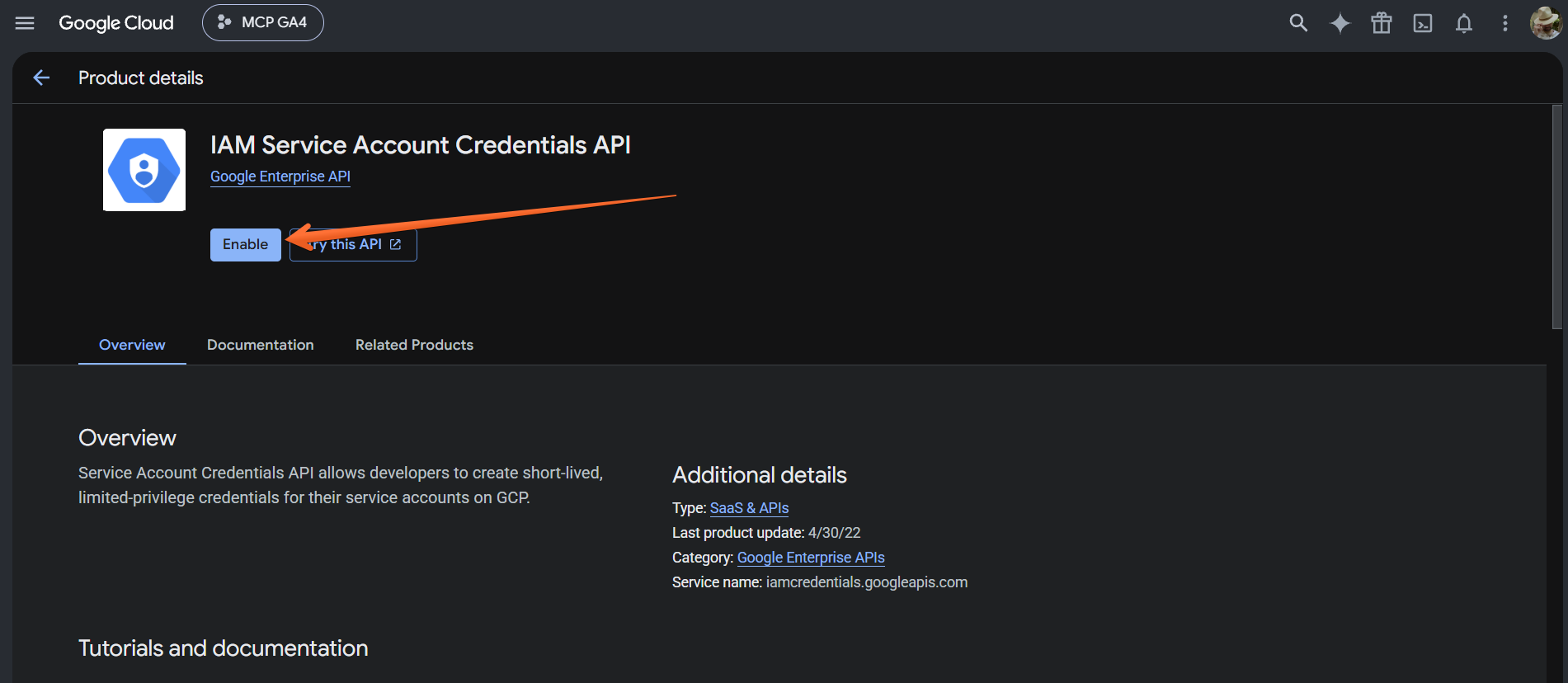Screen dimensions: 1568x683
Task: Switch to the Documentation tab
Action: pos(261,345)
